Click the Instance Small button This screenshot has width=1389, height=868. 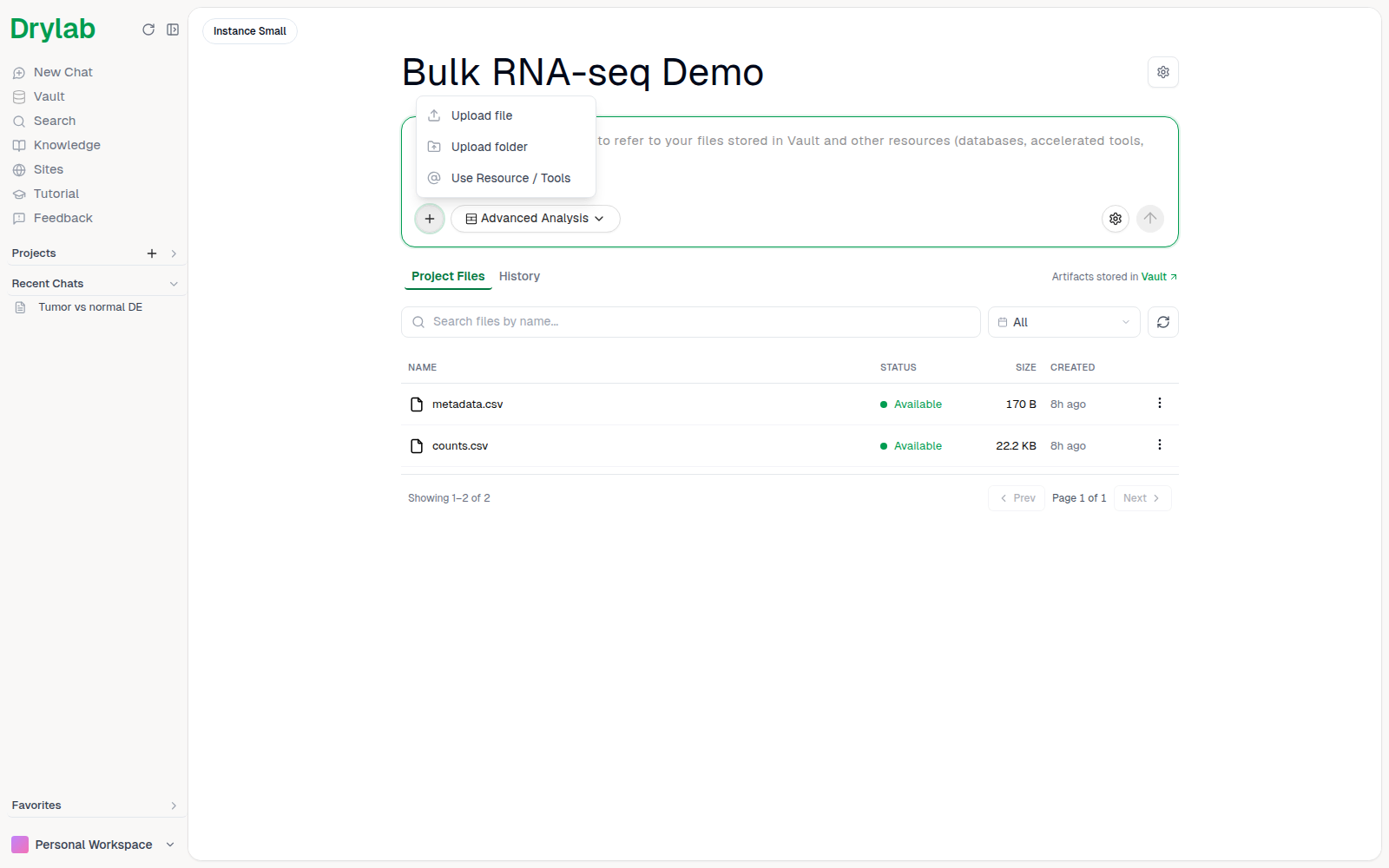250,31
